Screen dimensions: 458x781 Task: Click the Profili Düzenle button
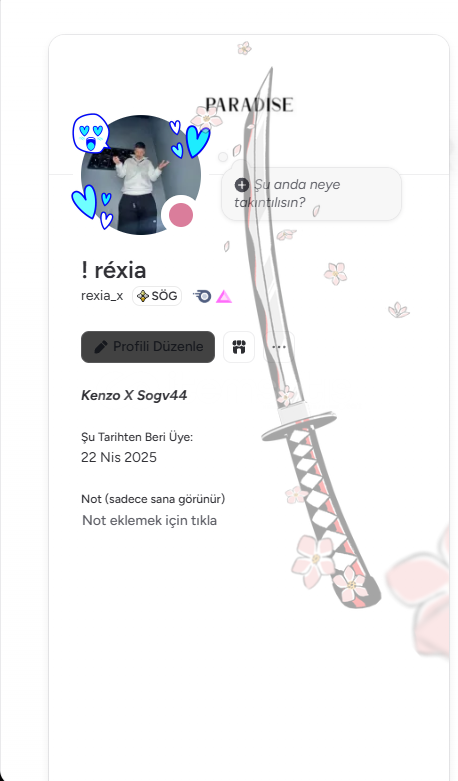click(148, 347)
